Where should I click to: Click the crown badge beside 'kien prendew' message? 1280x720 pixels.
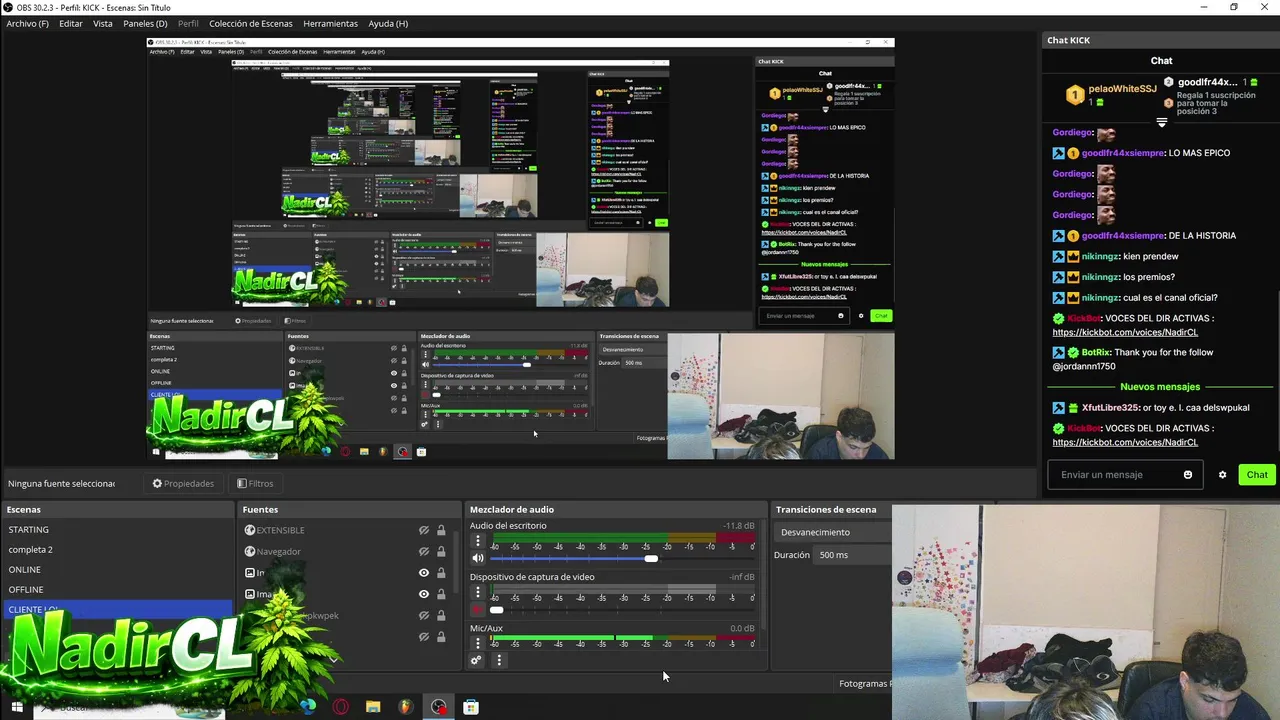click(x=1073, y=257)
